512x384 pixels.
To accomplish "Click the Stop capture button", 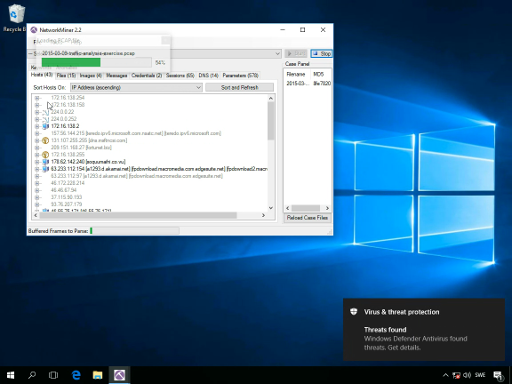I will pyautogui.click(x=322, y=54).
